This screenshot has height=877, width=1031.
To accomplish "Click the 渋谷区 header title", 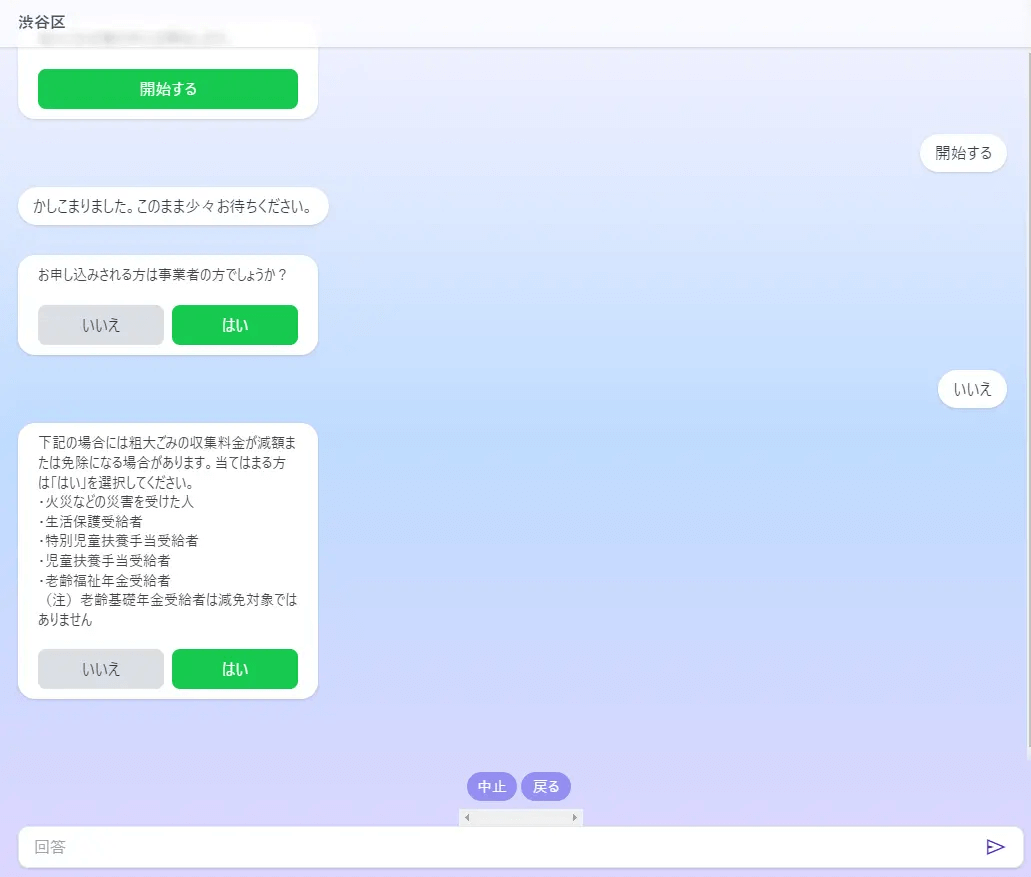I will click(42, 22).
